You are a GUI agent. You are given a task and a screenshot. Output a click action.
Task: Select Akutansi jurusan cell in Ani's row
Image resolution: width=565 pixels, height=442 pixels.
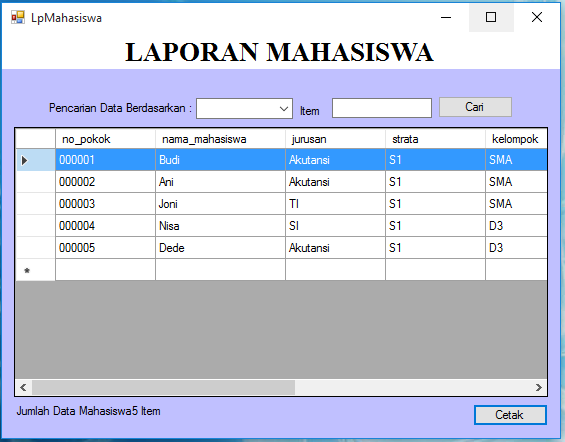coord(335,182)
